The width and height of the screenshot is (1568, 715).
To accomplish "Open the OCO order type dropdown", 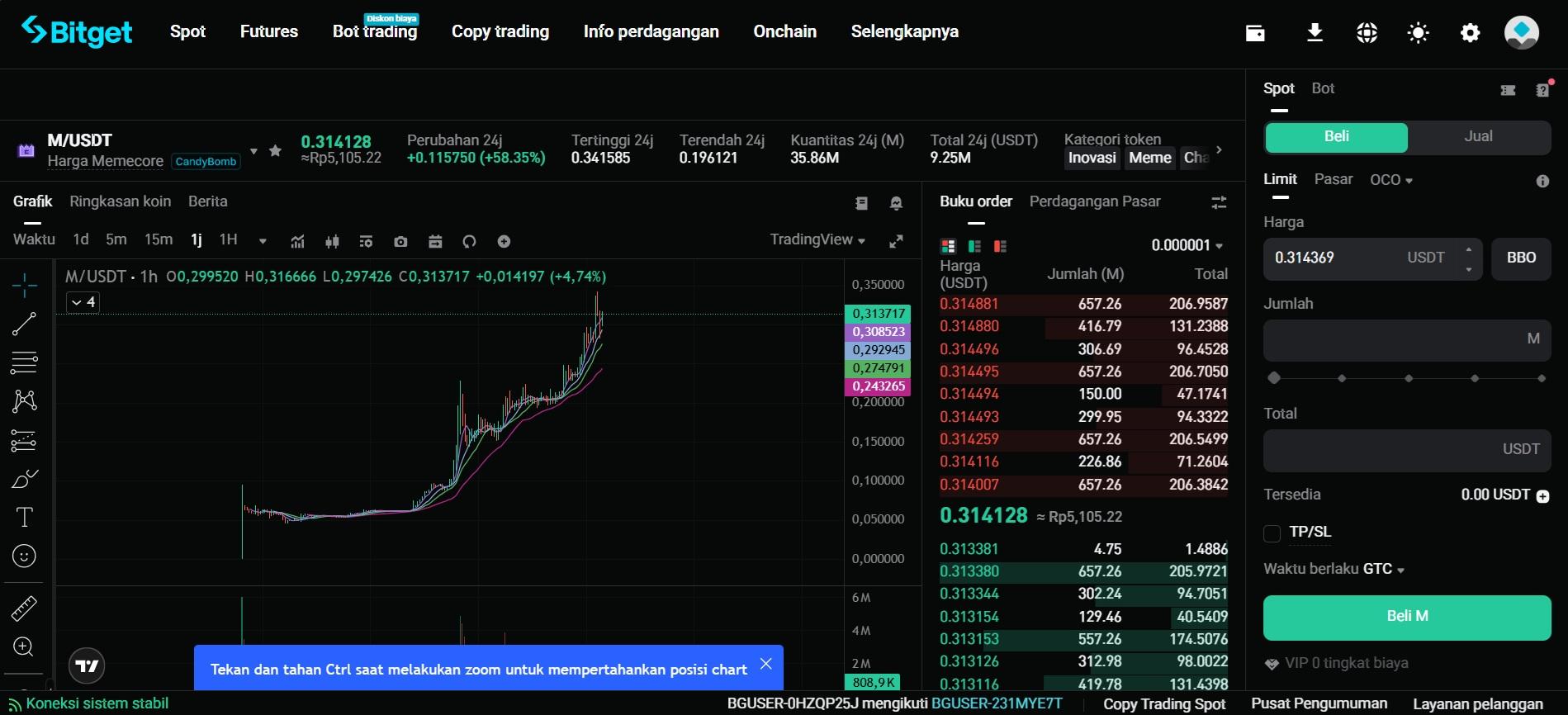I will pyautogui.click(x=1391, y=180).
